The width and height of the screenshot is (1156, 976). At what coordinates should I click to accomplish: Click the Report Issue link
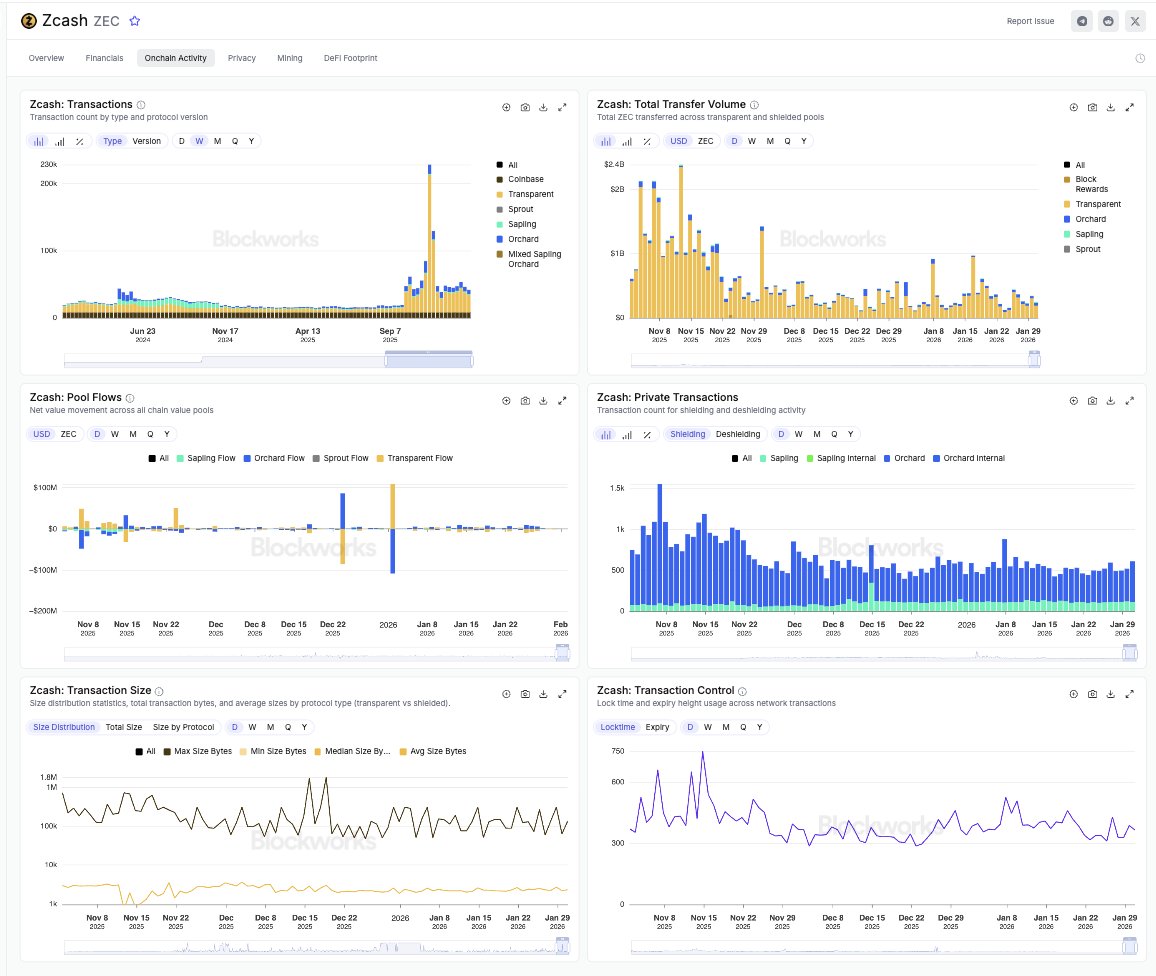(x=1030, y=21)
